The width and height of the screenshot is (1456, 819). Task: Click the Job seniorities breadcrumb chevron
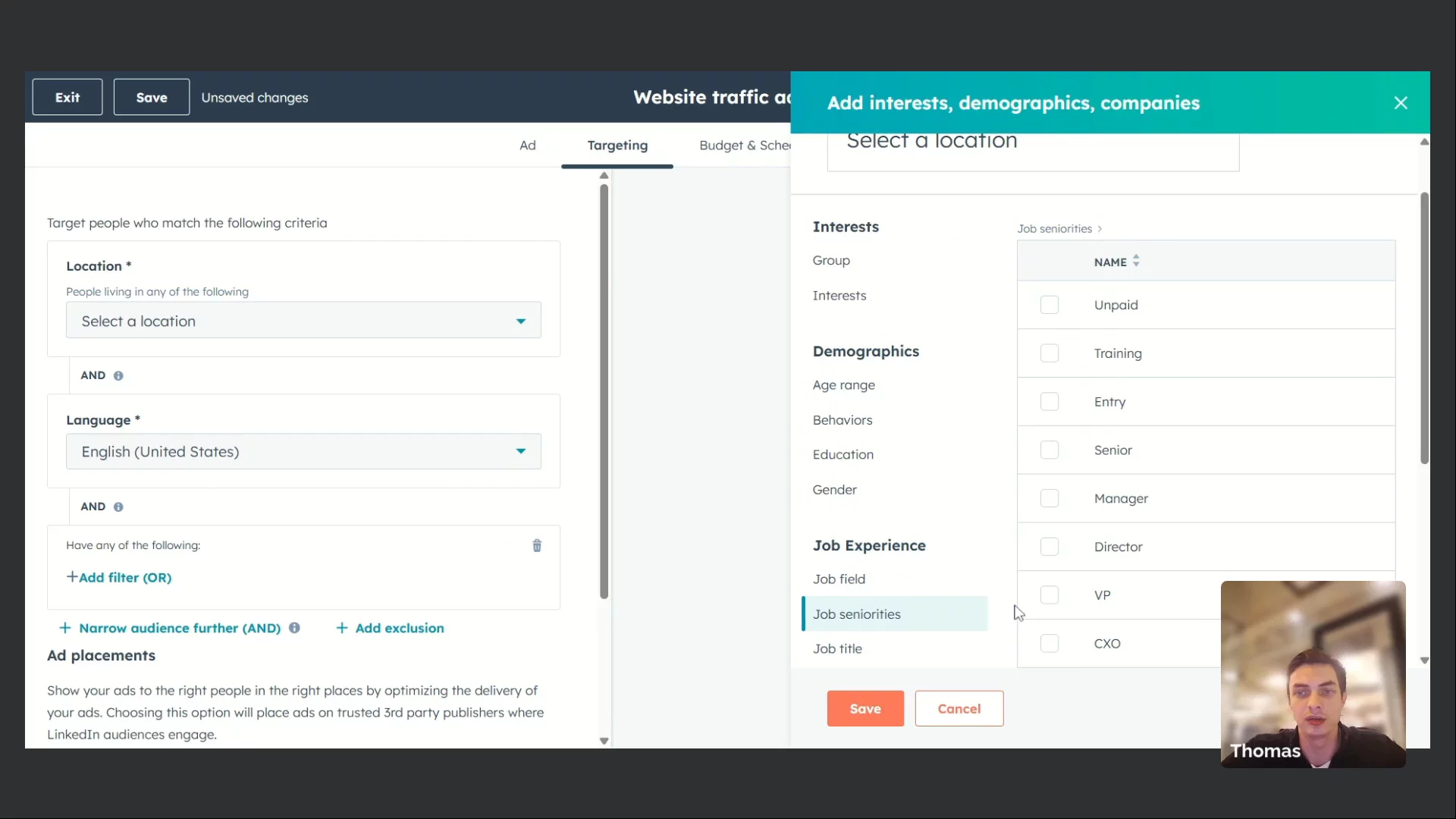[x=1100, y=229]
